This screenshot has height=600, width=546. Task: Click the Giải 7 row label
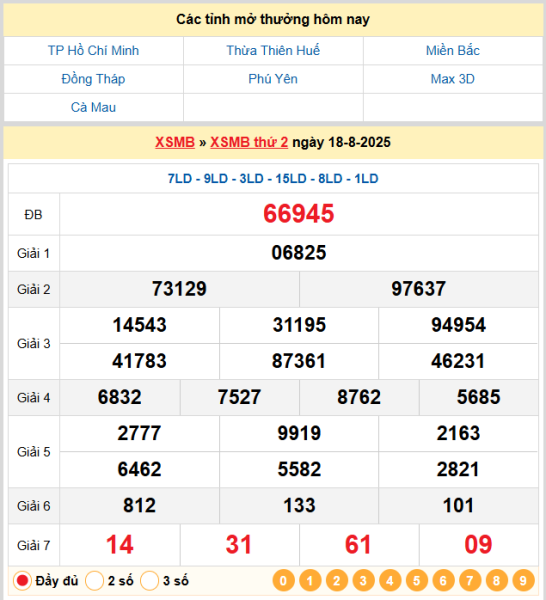[x=33, y=545]
